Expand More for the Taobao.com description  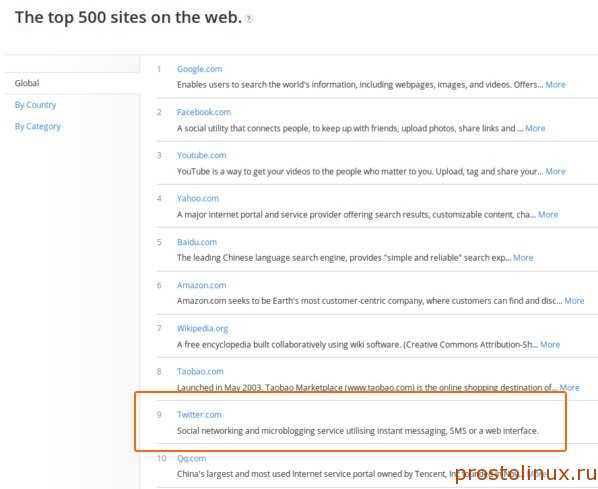click(x=569, y=388)
